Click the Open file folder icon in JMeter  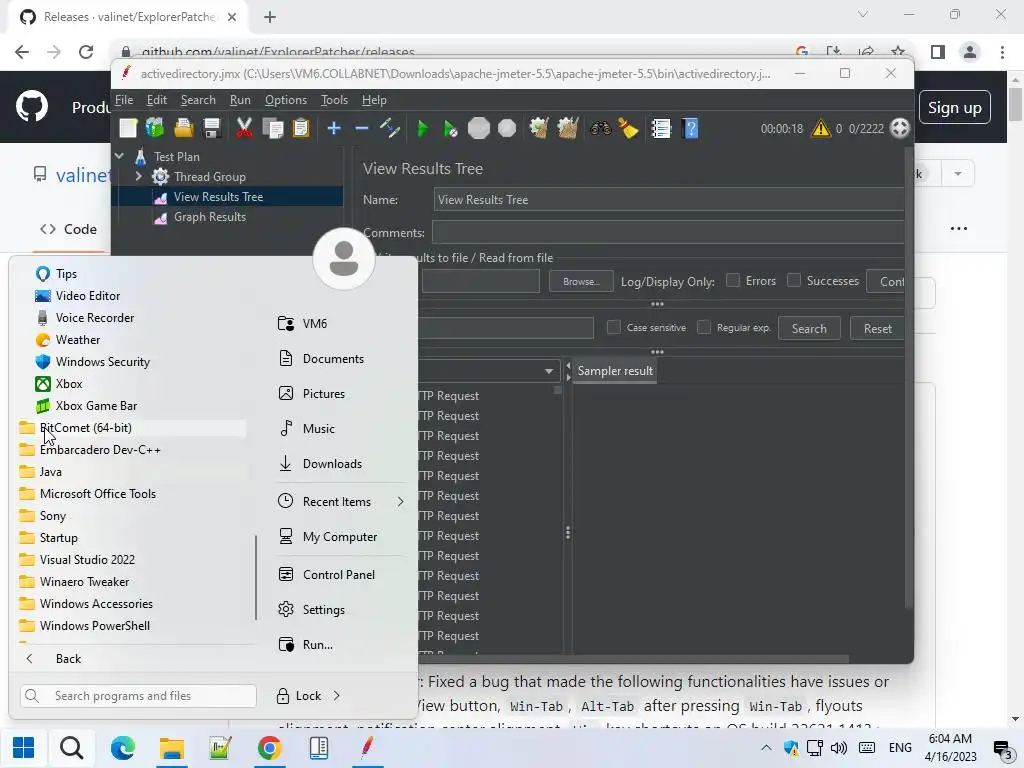click(x=184, y=128)
